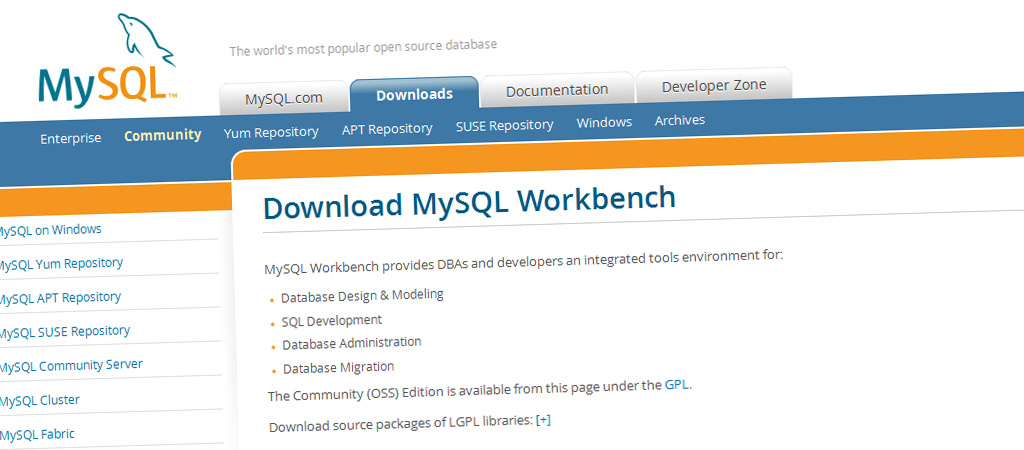Click MySQL Yum Repository in sidebar

60,264
